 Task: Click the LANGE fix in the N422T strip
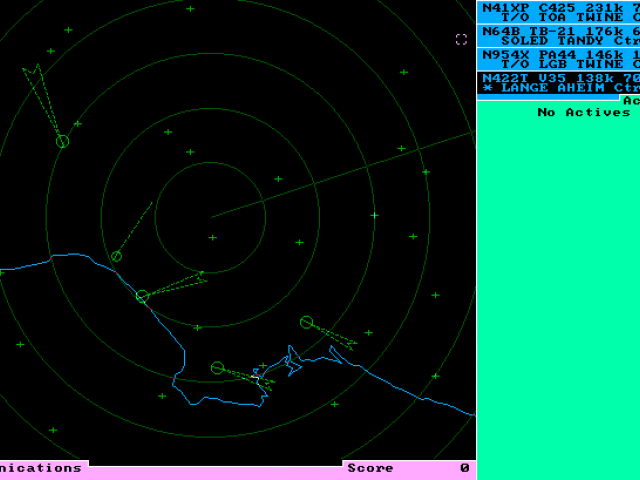coord(524,88)
